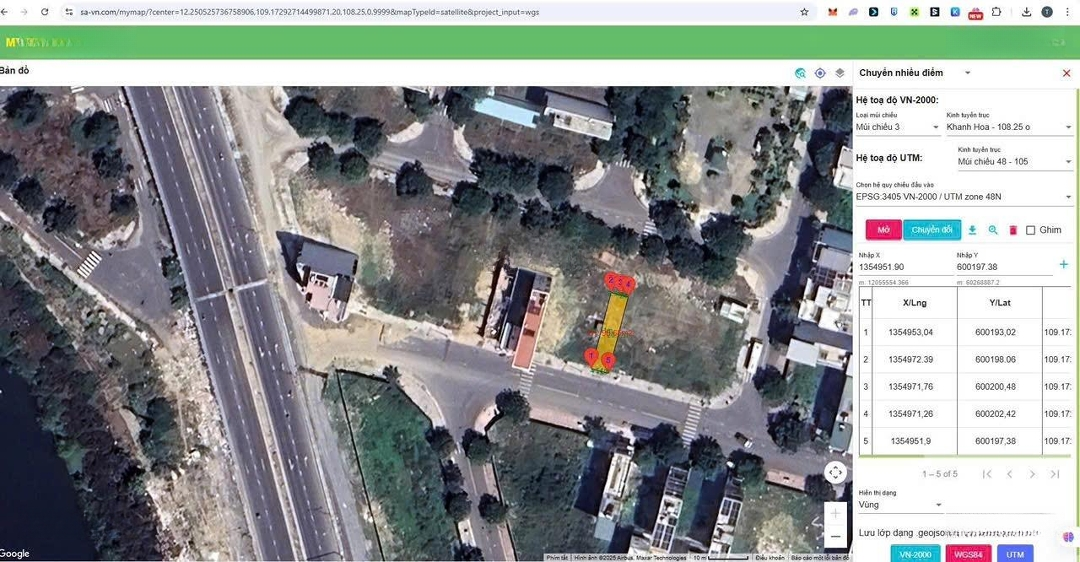
Task: Expand the Khanh Hoa - 108.25 dropdown
Action: (x=1008, y=127)
